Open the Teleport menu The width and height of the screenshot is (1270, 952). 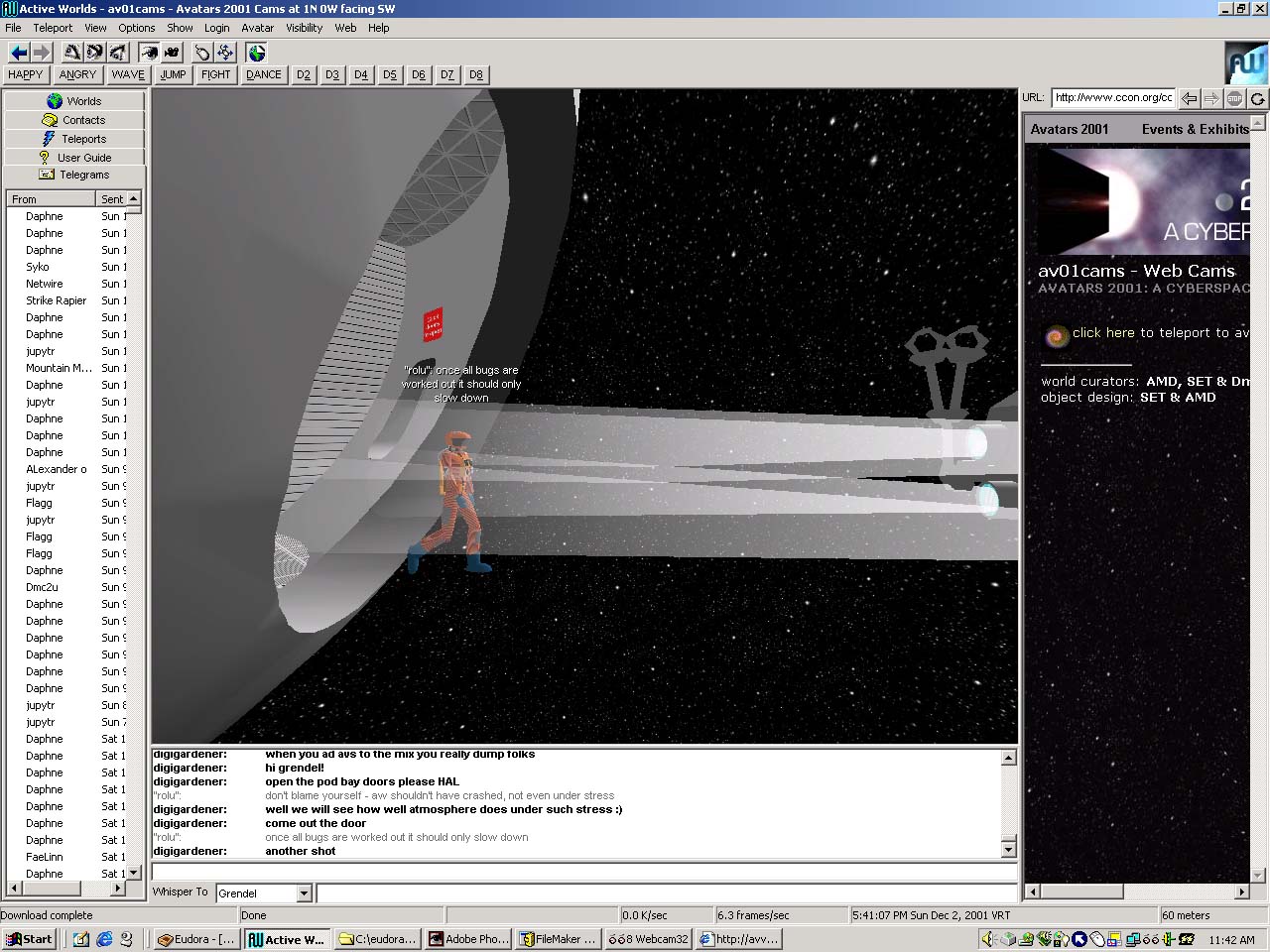pyautogui.click(x=53, y=28)
